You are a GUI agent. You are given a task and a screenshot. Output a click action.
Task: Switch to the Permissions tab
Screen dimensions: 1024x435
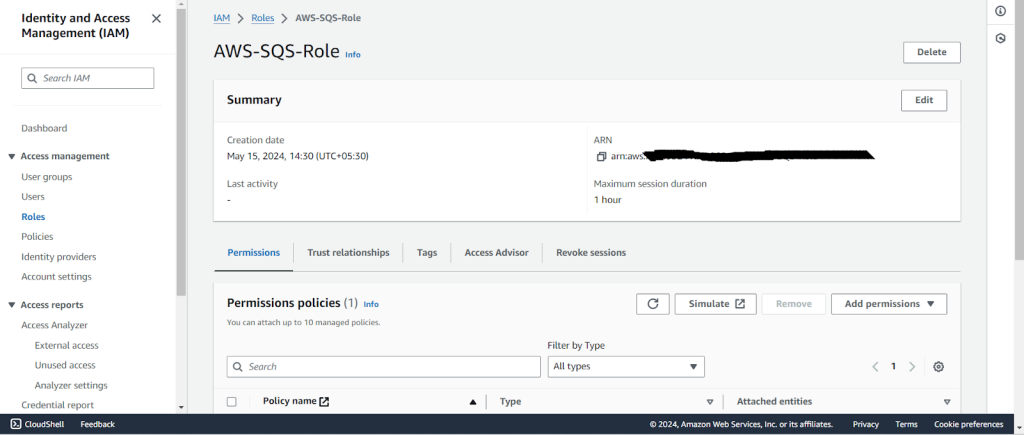tap(253, 253)
